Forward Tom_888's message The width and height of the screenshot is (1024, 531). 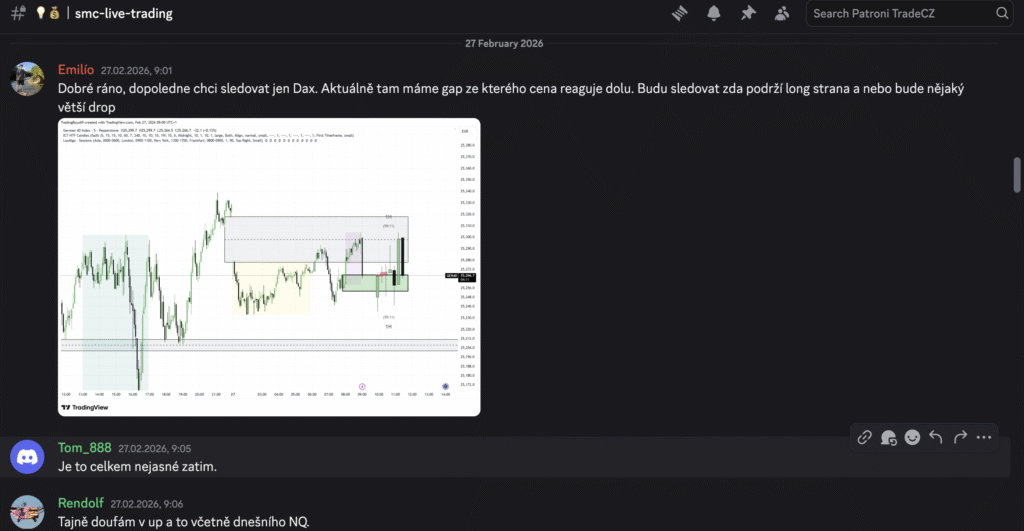tap(960, 437)
